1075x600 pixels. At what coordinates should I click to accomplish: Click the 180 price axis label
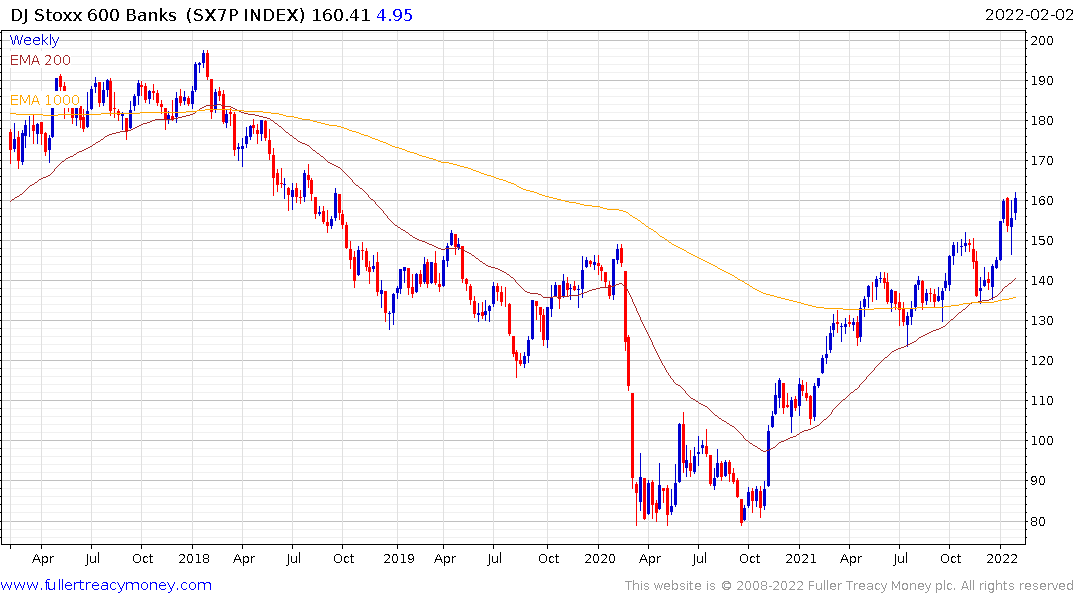point(1042,121)
